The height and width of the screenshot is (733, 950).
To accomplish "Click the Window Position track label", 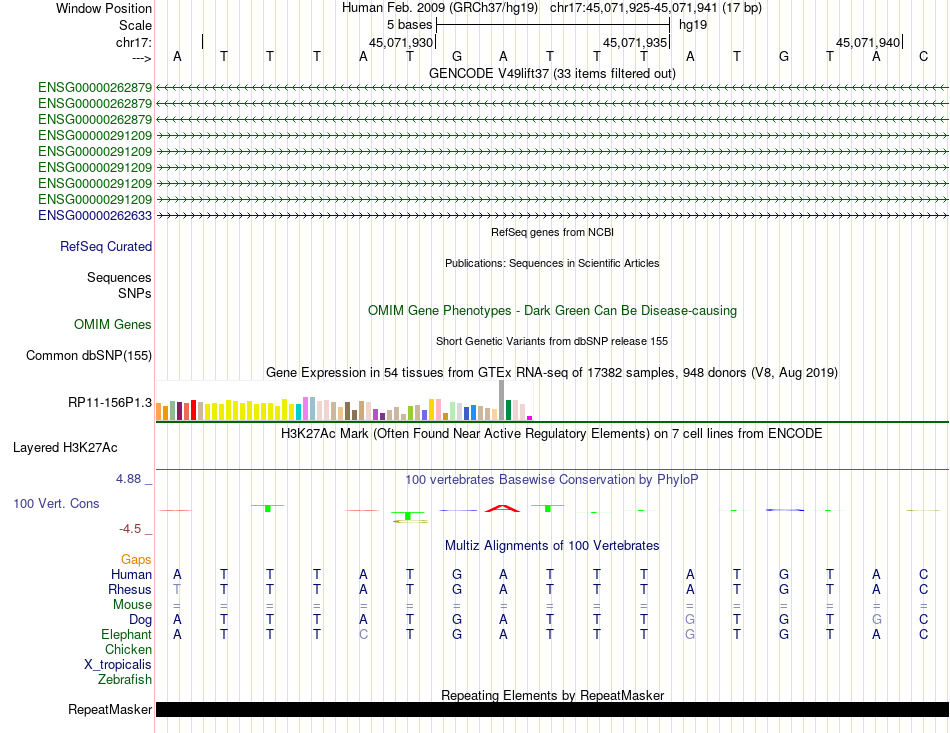I will (104, 8).
